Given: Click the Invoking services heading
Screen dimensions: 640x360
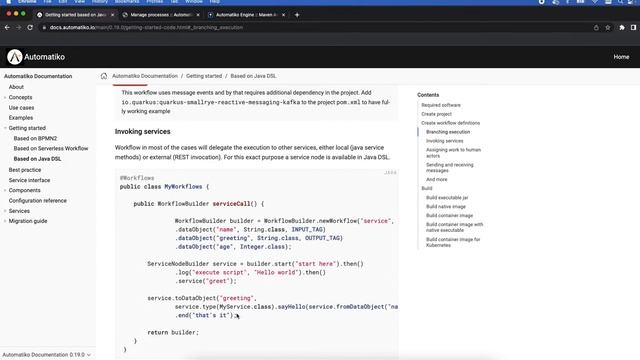Looking at the screenshot, I should [142, 131].
